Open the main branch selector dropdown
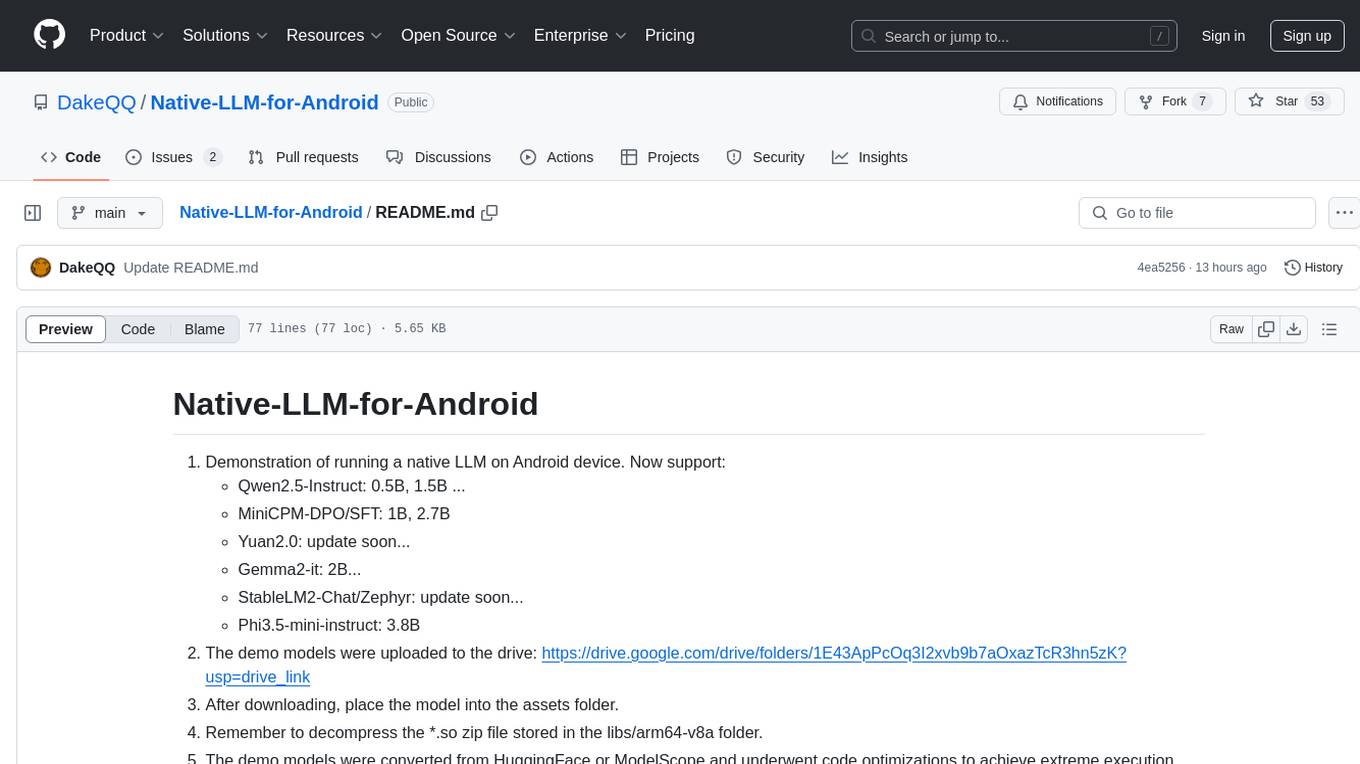Screen dimensions: 1360x764 110,213
